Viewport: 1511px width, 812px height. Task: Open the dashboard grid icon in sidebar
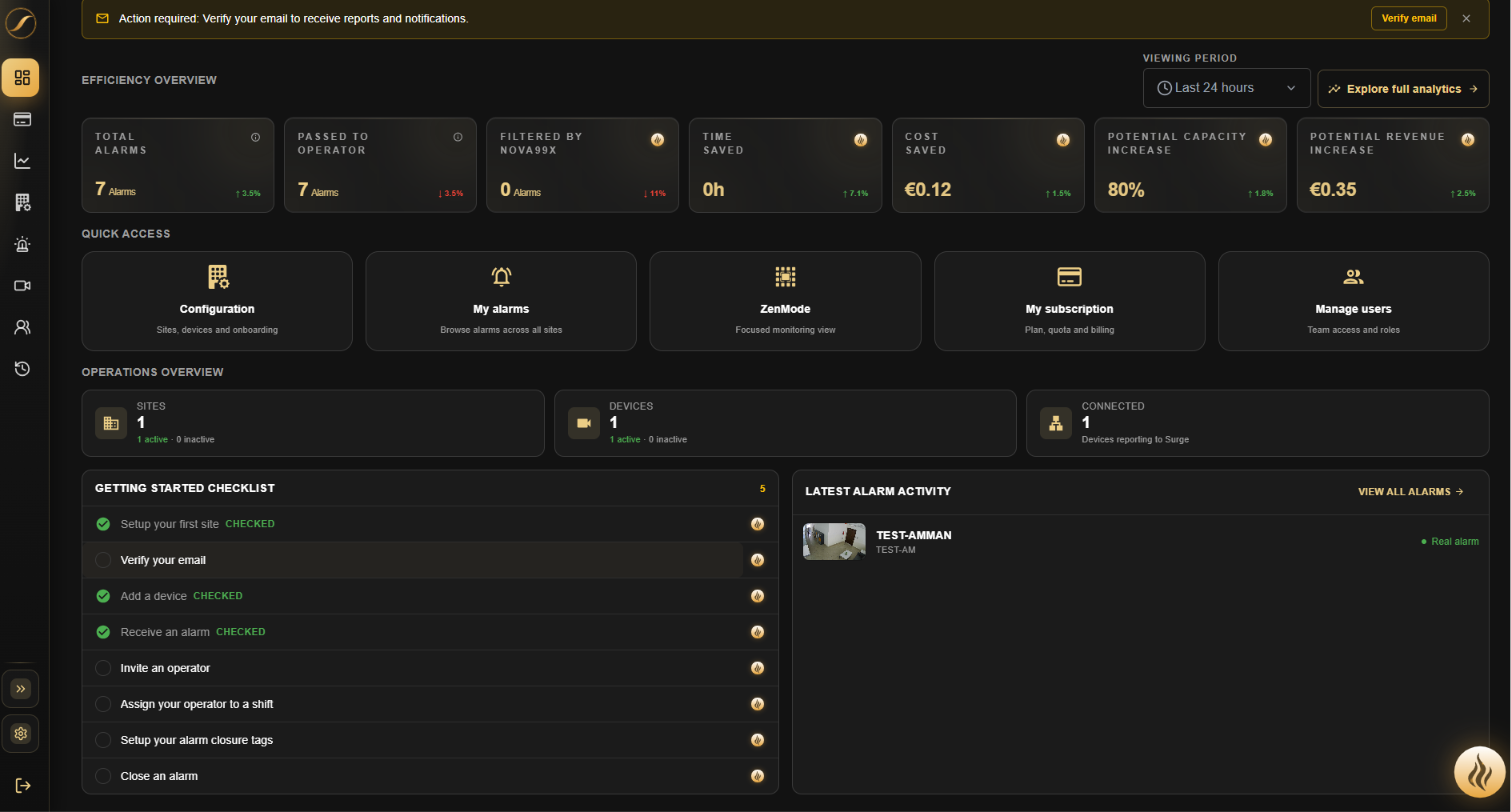21,78
